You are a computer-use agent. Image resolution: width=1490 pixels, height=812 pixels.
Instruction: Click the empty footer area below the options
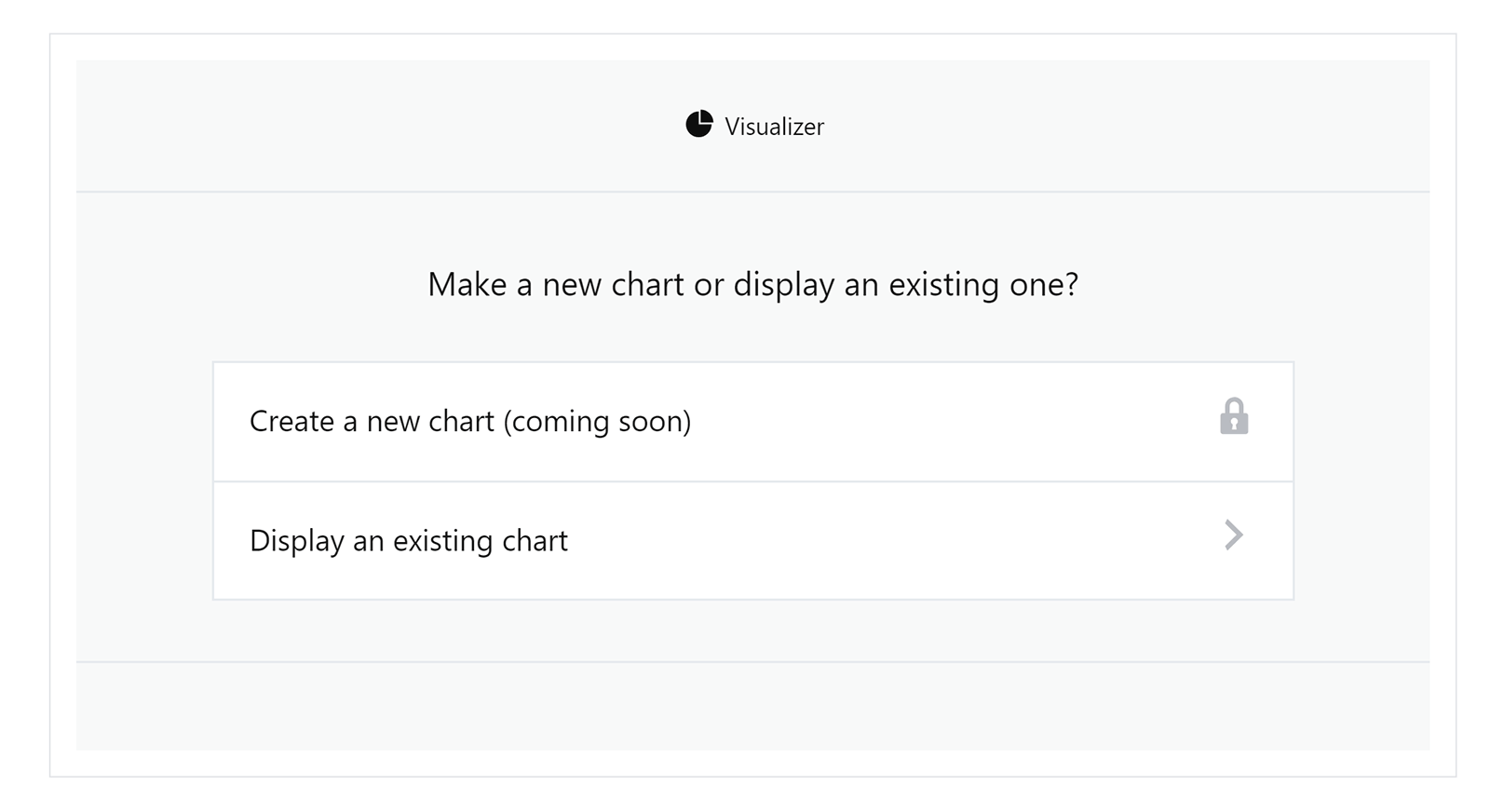[752, 706]
